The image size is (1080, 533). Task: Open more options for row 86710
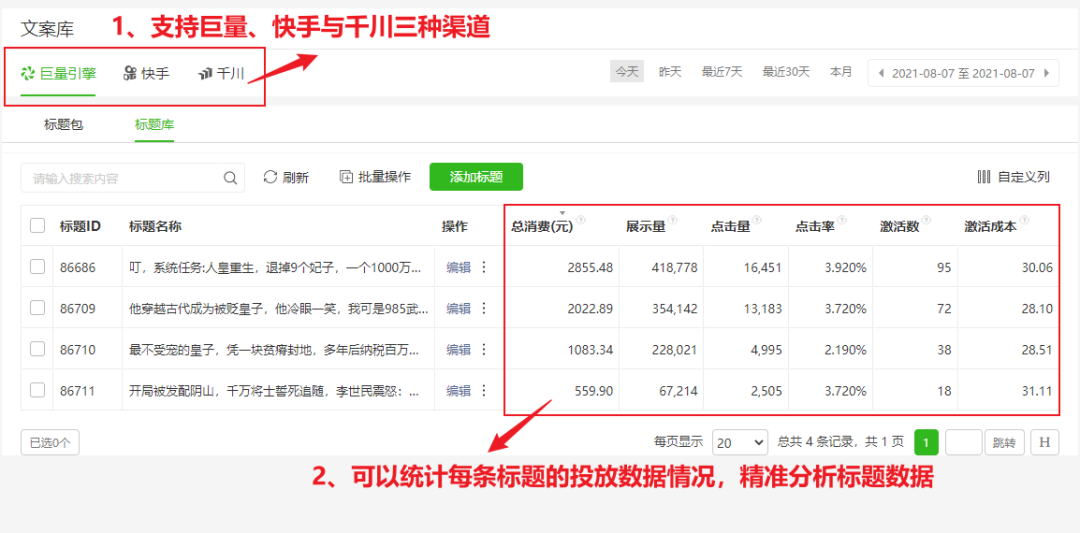click(x=484, y=350)
